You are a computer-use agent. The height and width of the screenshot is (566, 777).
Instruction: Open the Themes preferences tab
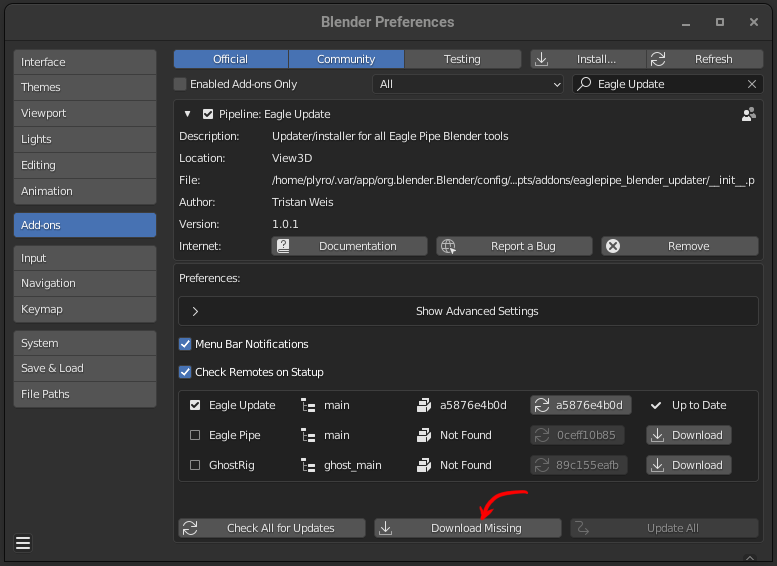[85, 87]
